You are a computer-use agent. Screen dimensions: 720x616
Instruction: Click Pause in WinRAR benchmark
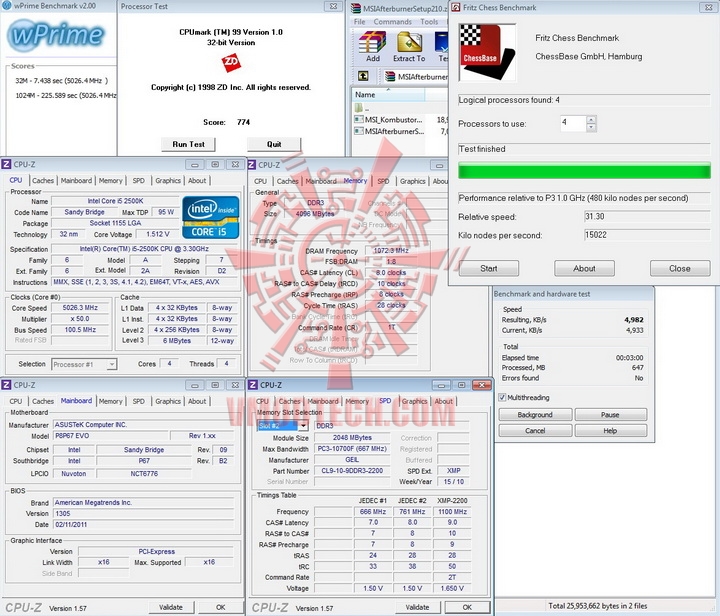[x=610, y=414]
